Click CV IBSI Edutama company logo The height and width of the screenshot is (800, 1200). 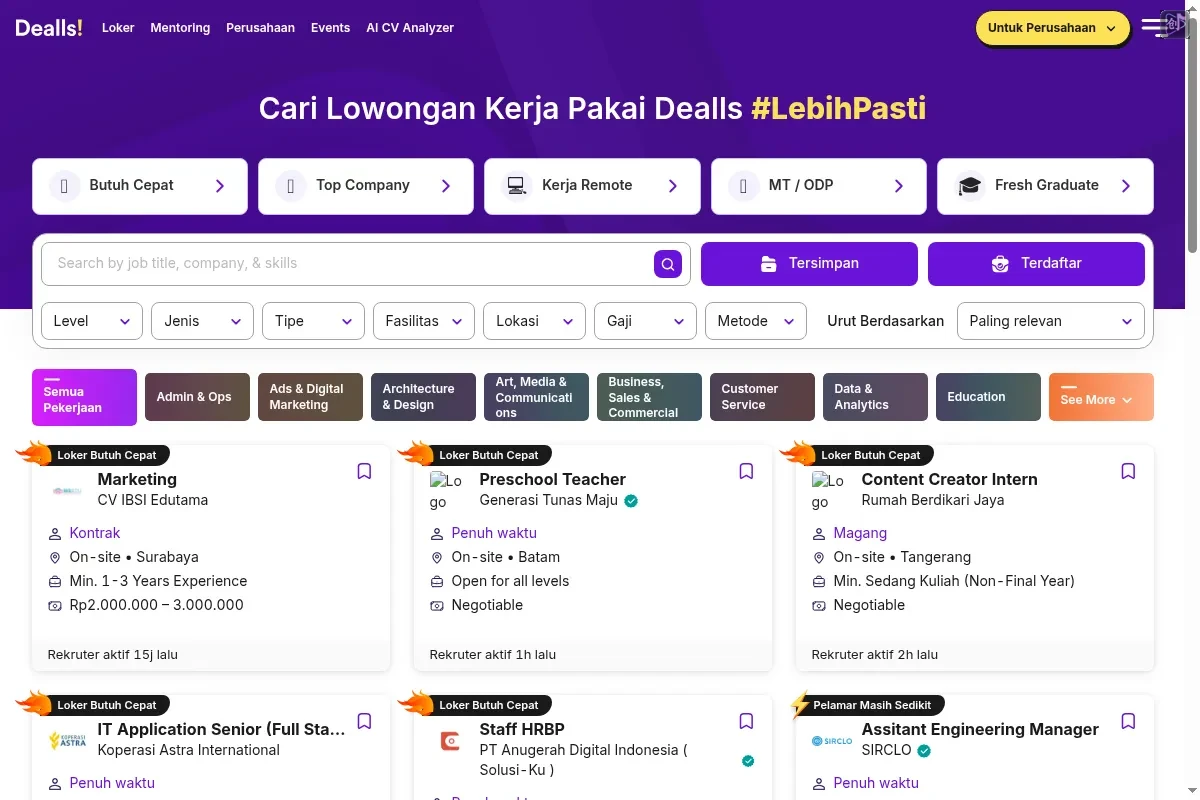pyautogui.click(x=67, y=491)
